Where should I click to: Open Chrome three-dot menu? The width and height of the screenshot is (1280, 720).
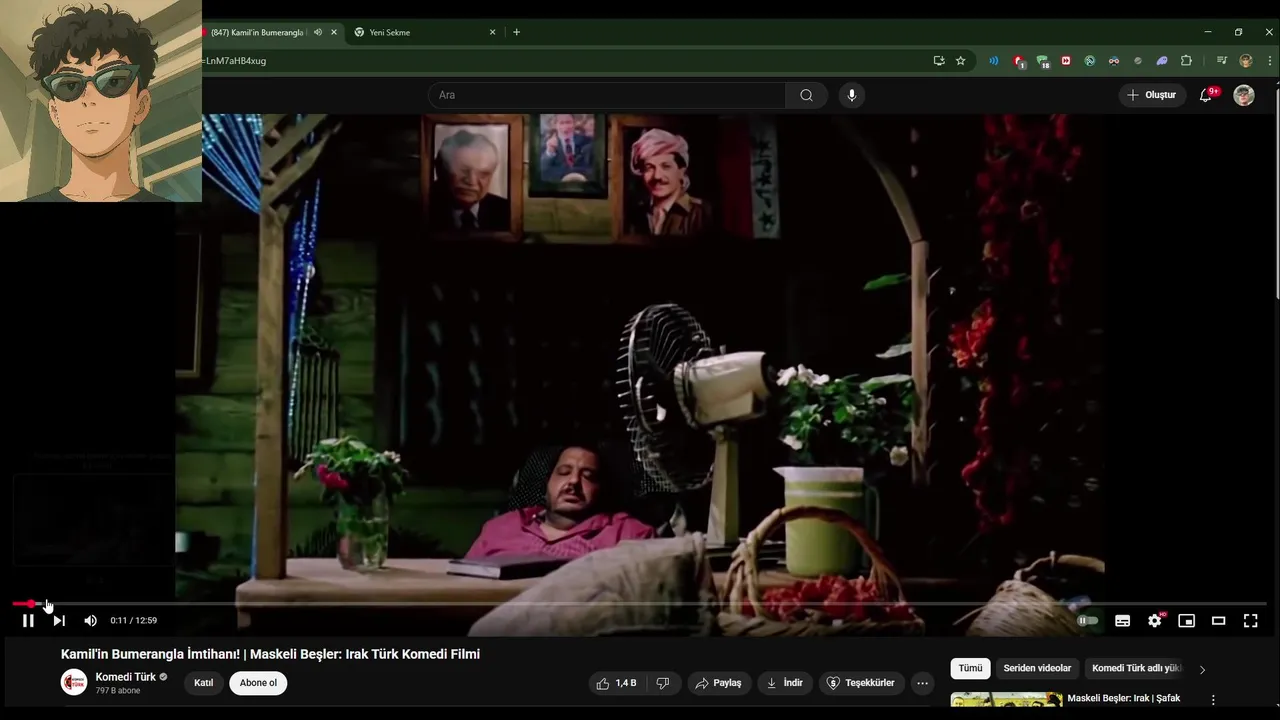1270,61
